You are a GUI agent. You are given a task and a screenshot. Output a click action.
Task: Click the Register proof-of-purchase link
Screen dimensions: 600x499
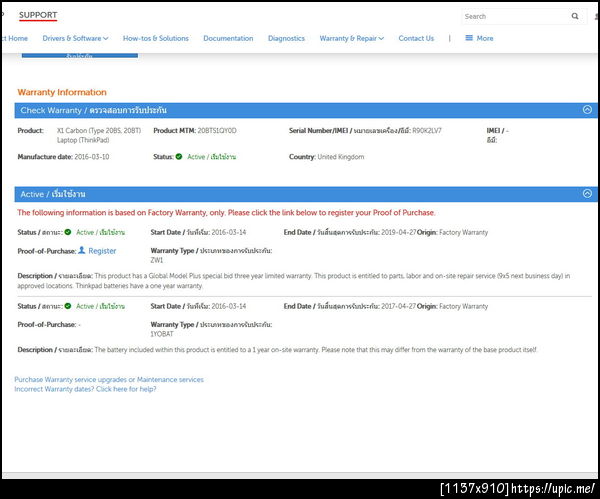[x=102, y=251]
